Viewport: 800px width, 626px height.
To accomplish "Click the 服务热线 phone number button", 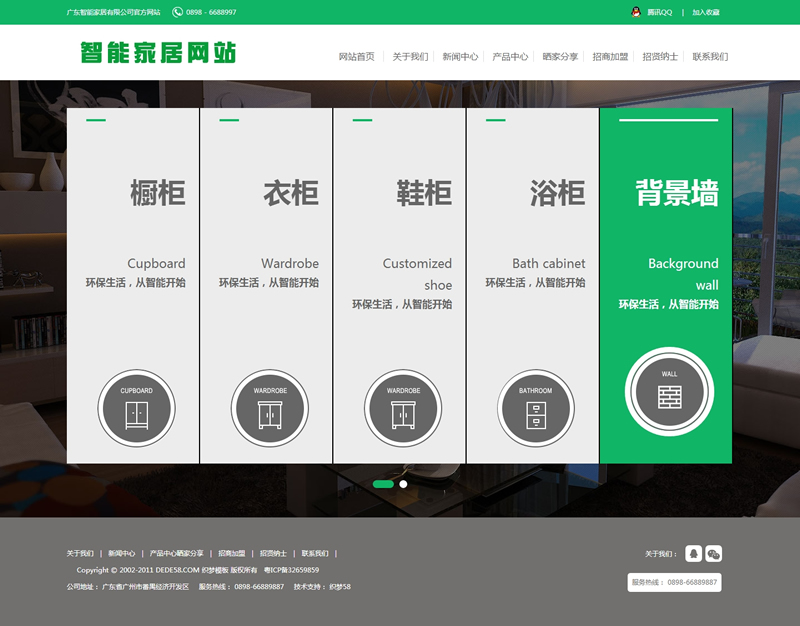I will click(674, 582).
